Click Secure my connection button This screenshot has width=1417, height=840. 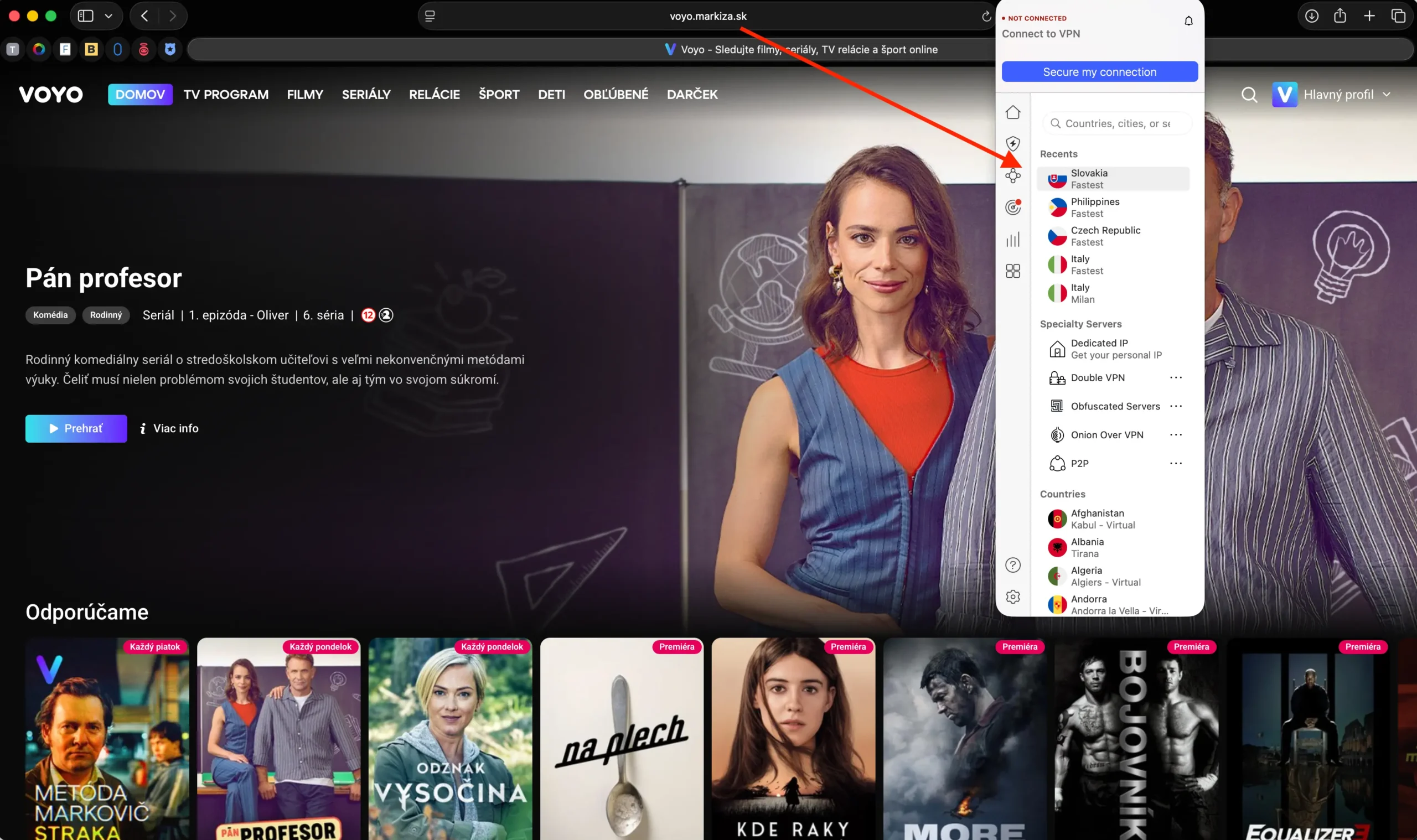[x=1099, y=72]
